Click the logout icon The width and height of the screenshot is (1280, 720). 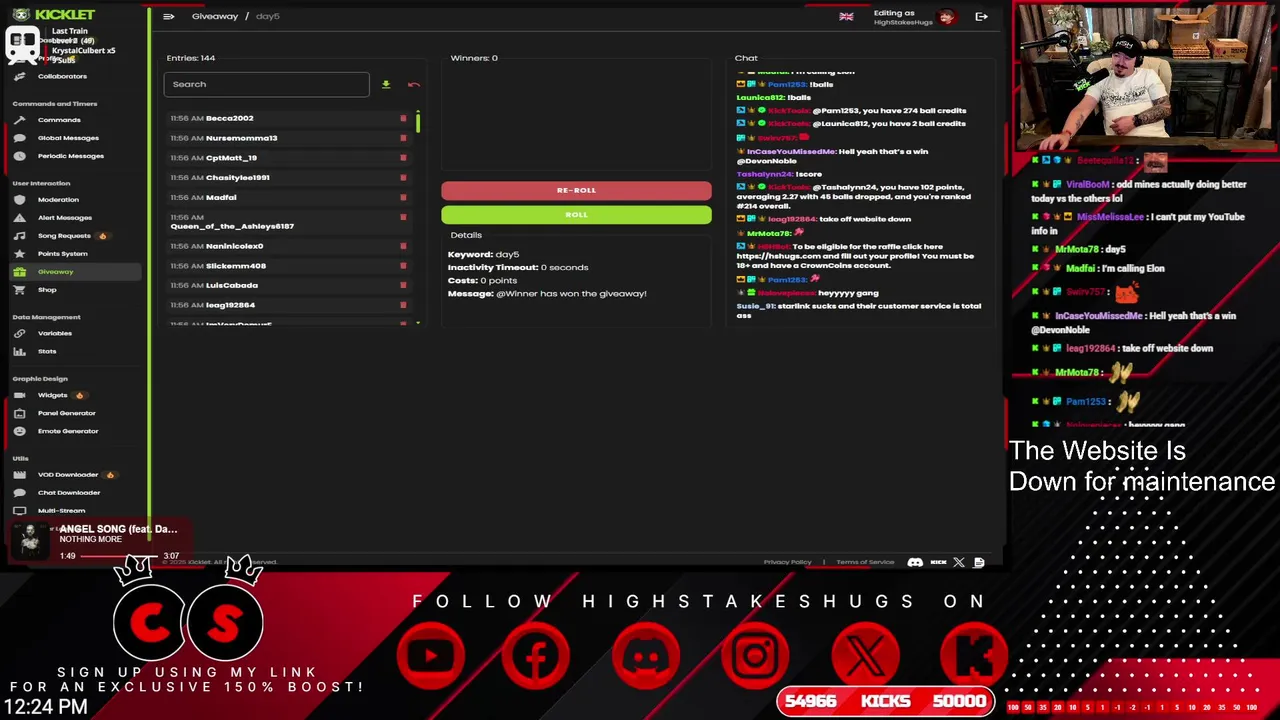point(981,16)
